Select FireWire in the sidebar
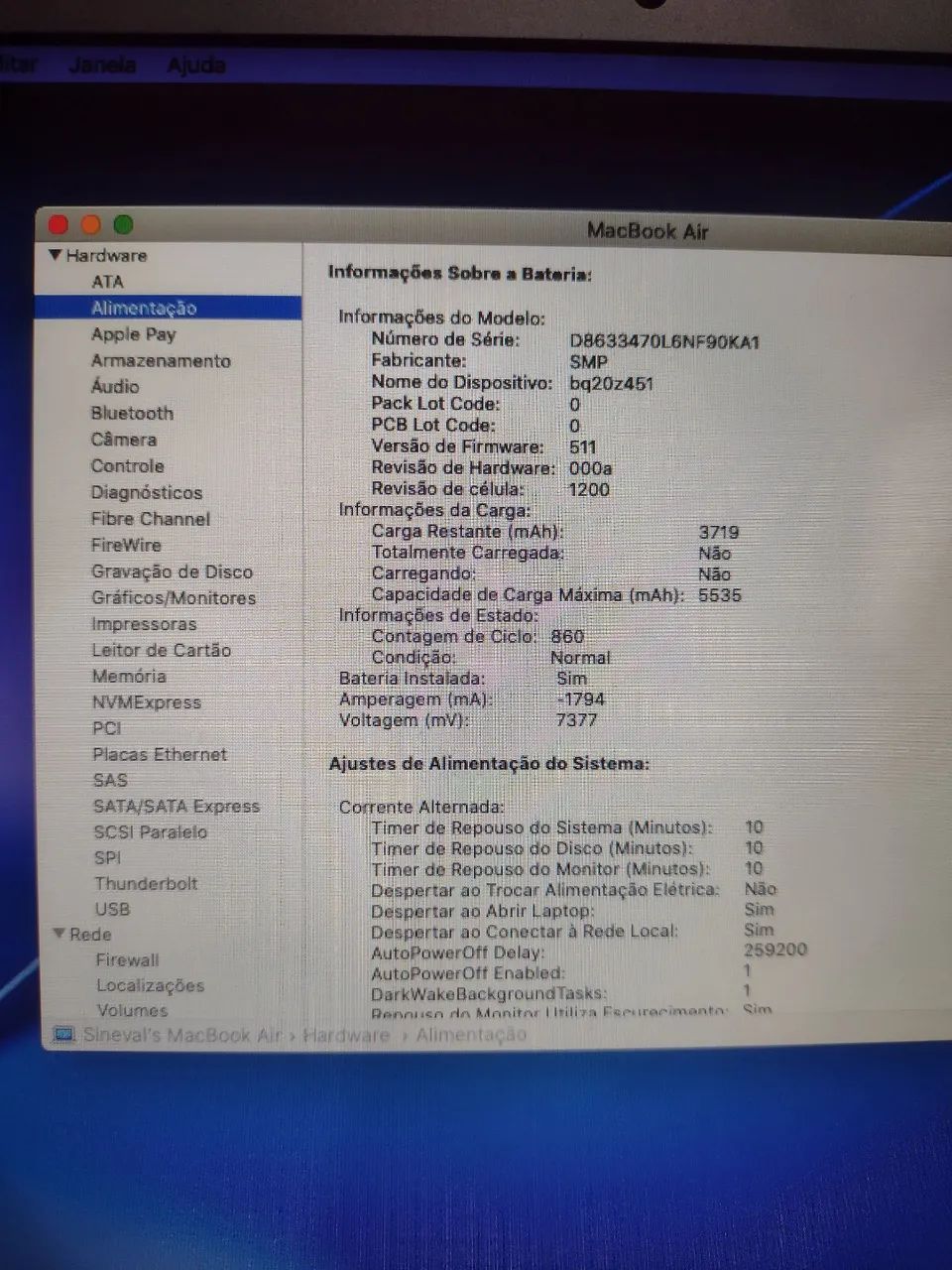The width and height of the screenshot is (952, 1270). (126, 545)
